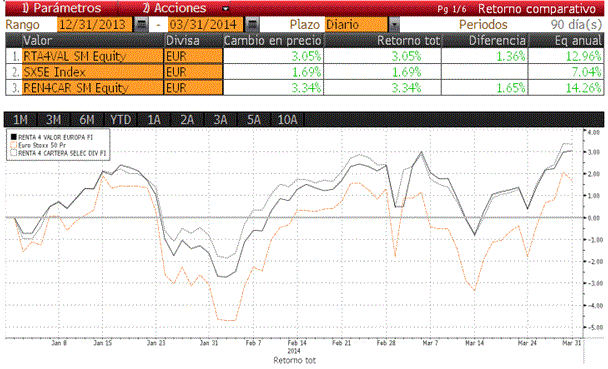Open the end date calendar picker icon
The width and height of the screenshot is (608, 369).
pyautogui.click(x=252, y=25)
